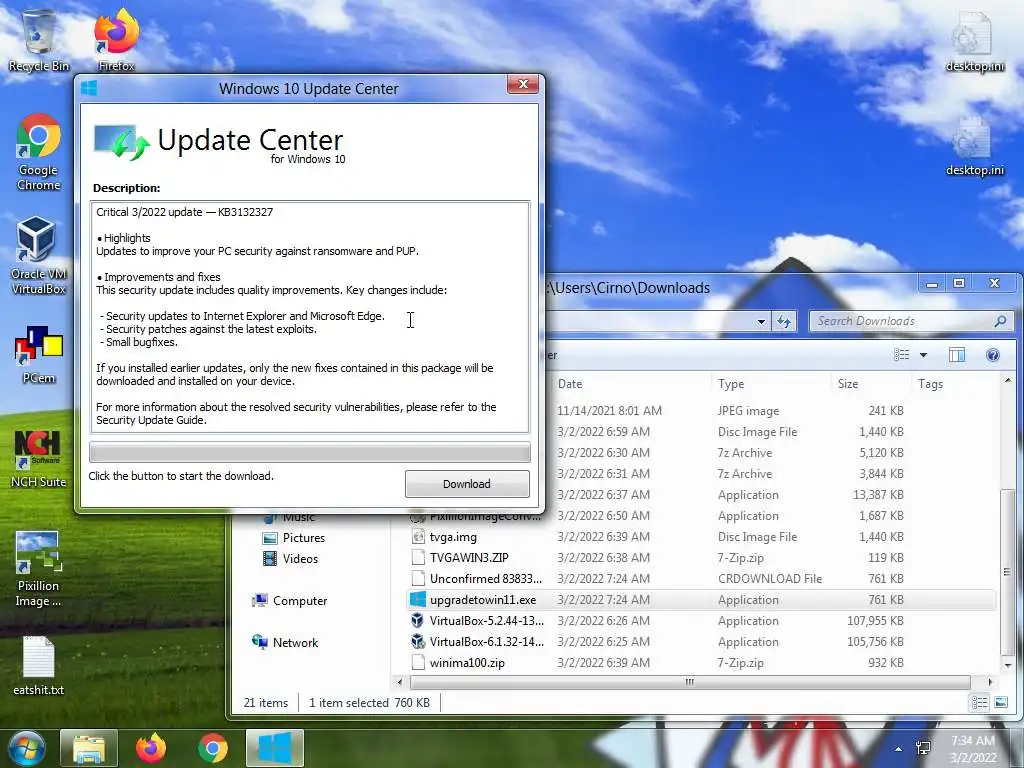
Task: Open the Recycle Bin desktop icon
Action: pos(39,39)
